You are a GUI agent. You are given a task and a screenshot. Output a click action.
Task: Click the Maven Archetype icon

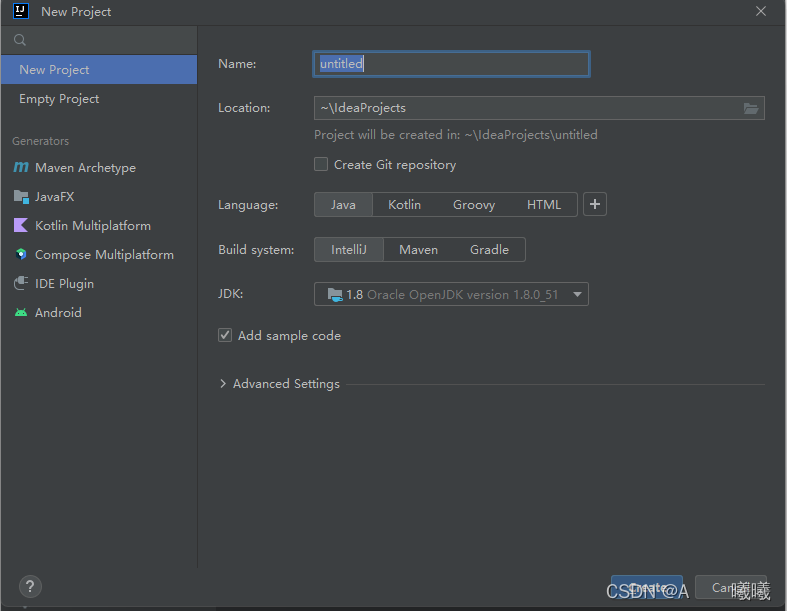[x=21, y=167]
